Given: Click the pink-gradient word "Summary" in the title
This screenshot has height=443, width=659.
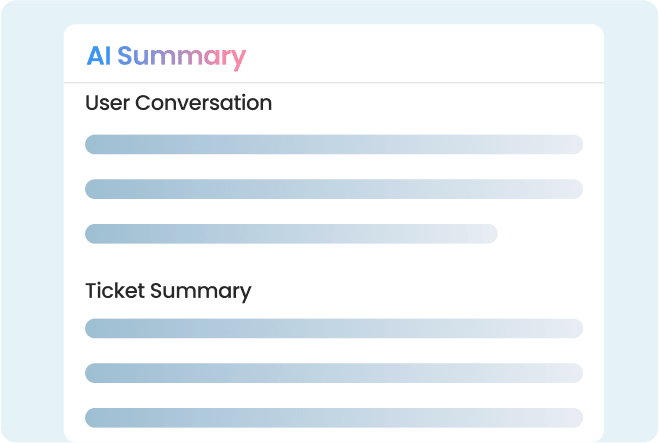Looking at the screenshot, I should tap(181, 56).
